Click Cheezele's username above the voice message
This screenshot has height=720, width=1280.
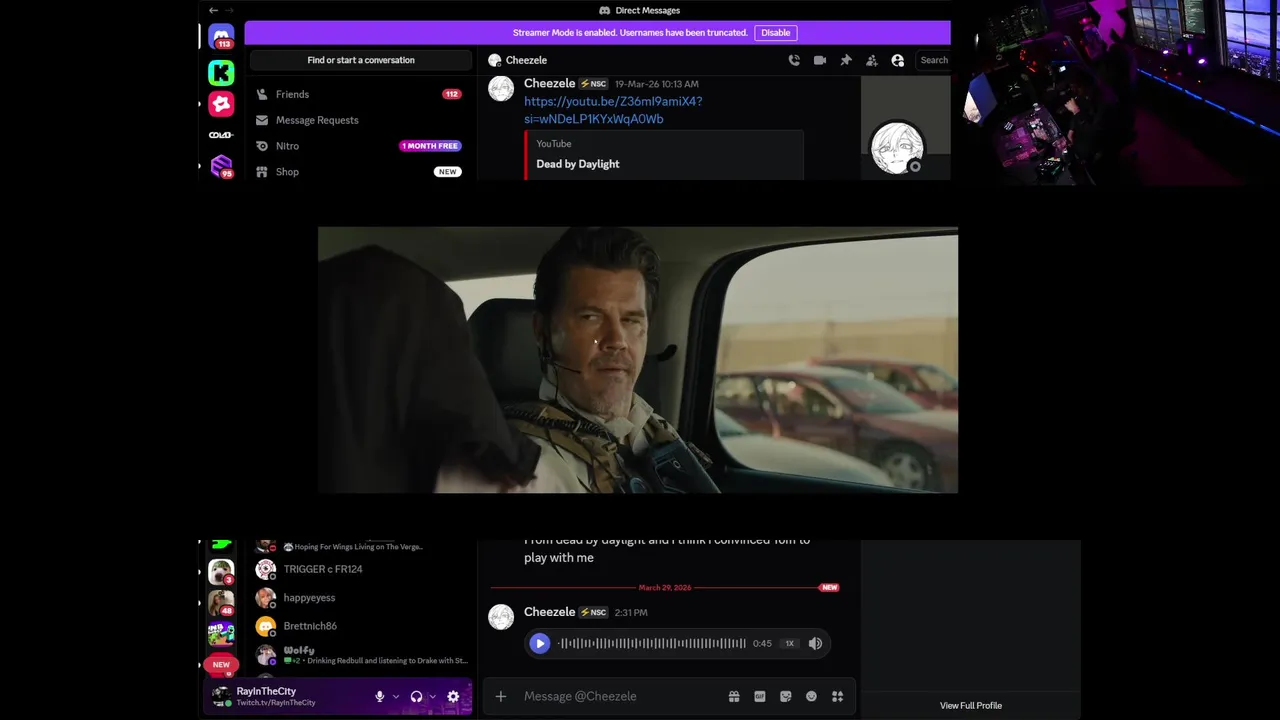[x=550, y=612]
